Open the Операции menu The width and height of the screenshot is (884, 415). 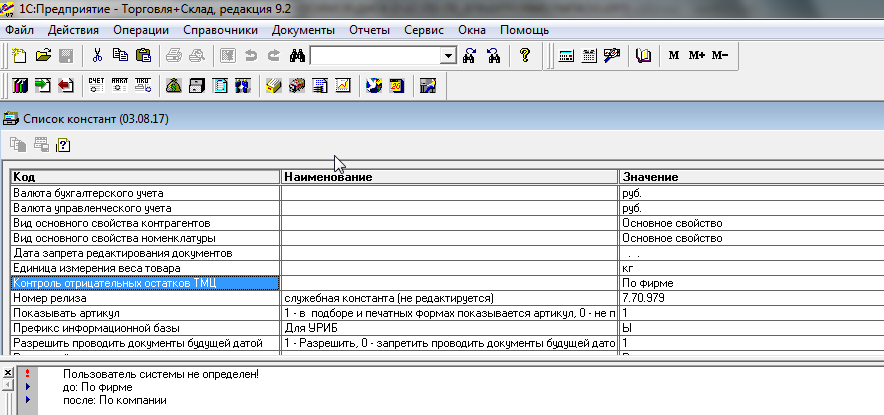pyautogui.click(x=141, y=30)
